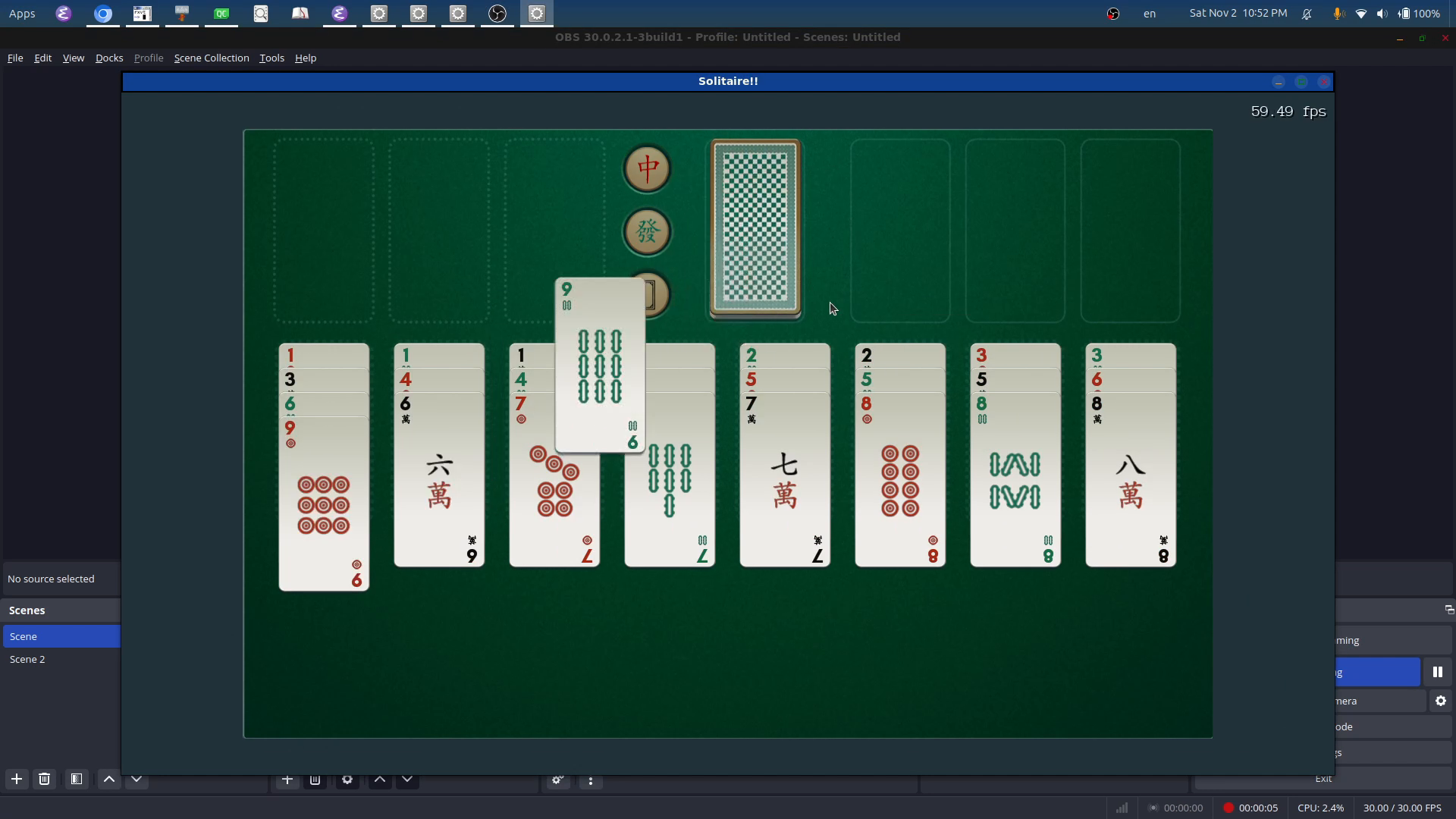The height and width of the screenshot is (819, 1456).
Task: Add a new scene with plus icon
Action: click(17, 779)
